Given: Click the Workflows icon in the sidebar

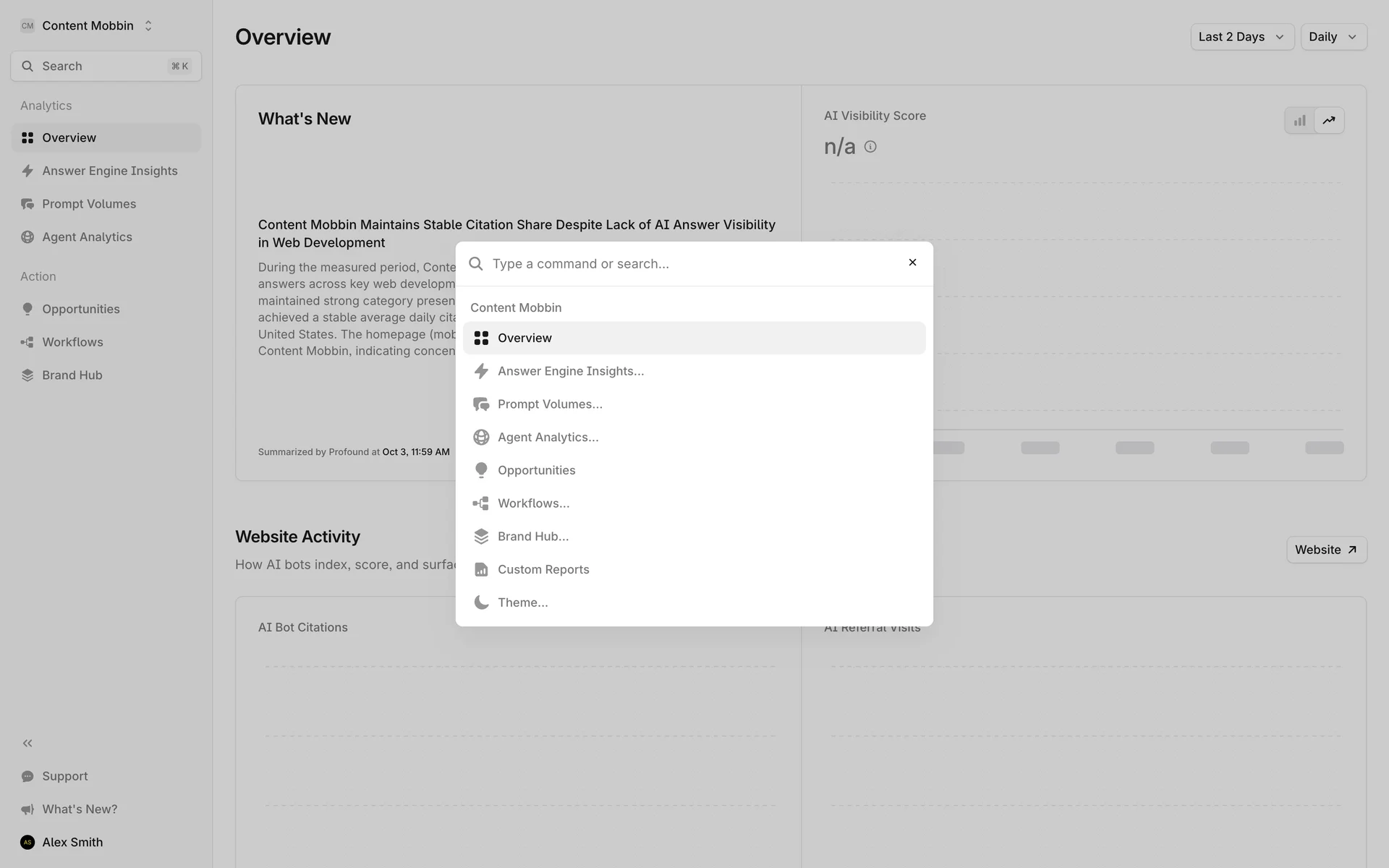Looking at the screenshot, I should 27,342.
